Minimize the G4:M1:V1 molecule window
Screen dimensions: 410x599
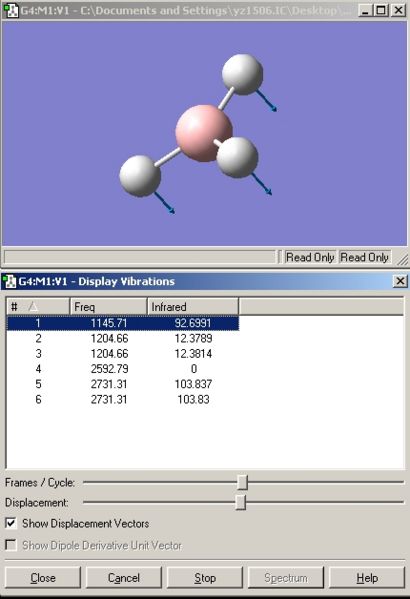366,10
